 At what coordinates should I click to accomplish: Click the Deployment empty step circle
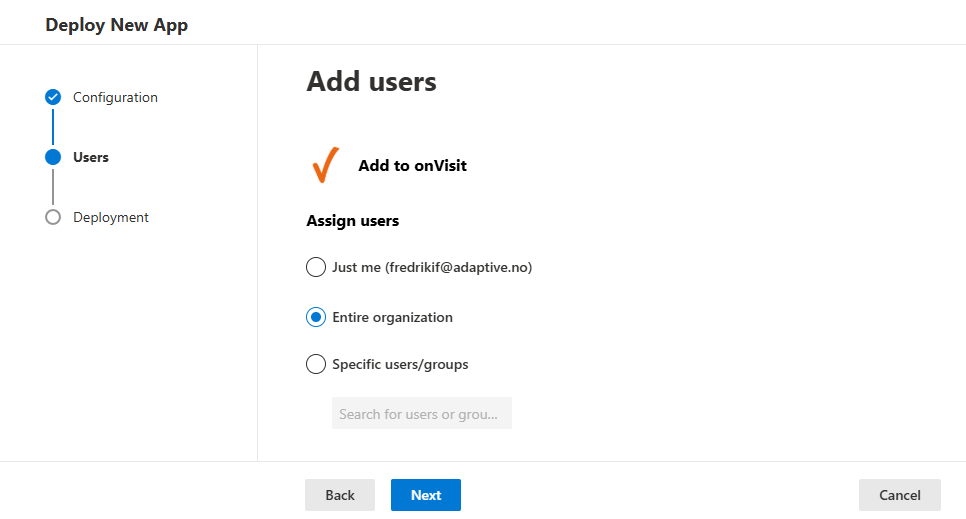pyautogui.click(x=53, y=217)
